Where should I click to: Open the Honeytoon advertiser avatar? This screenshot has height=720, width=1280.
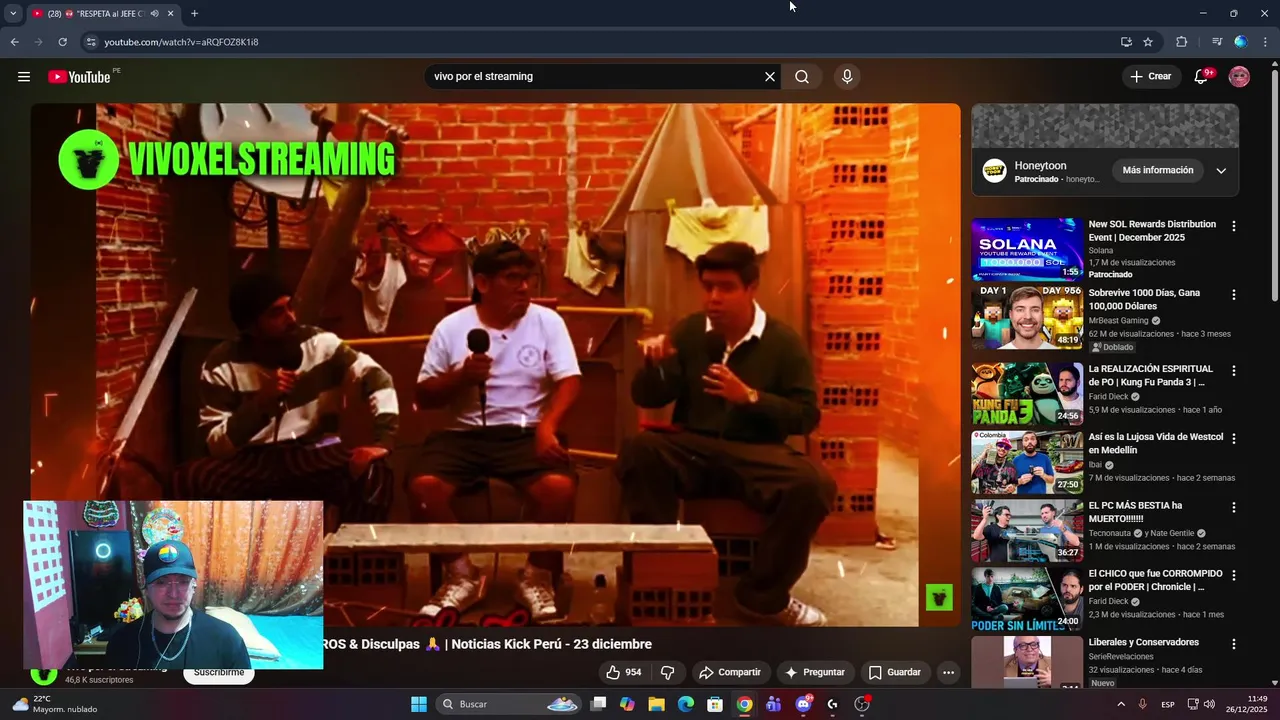click(994, 170)
